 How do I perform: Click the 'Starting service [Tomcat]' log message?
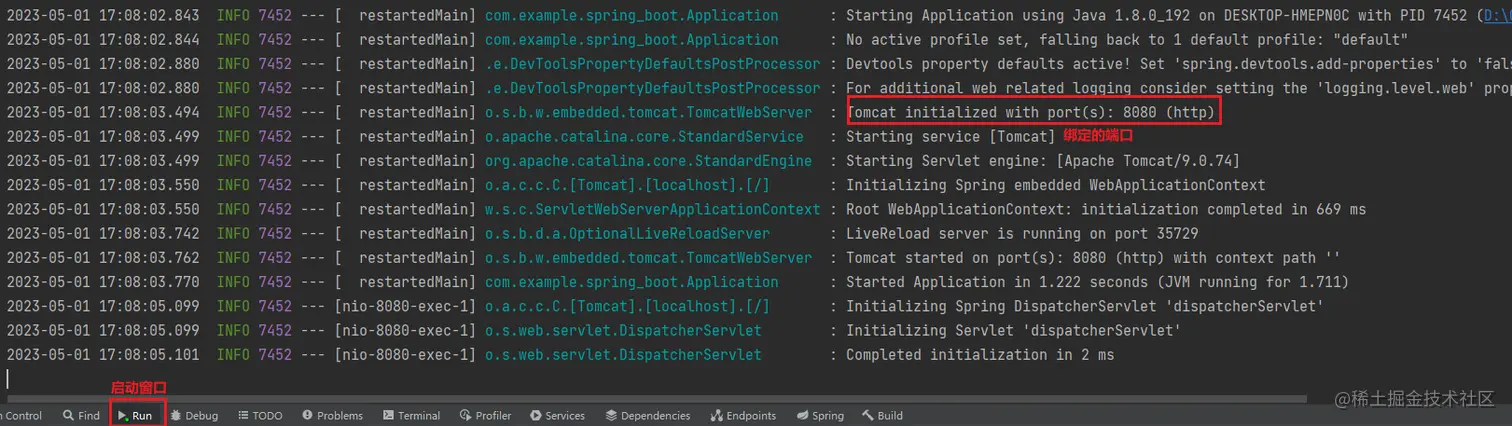950,137
